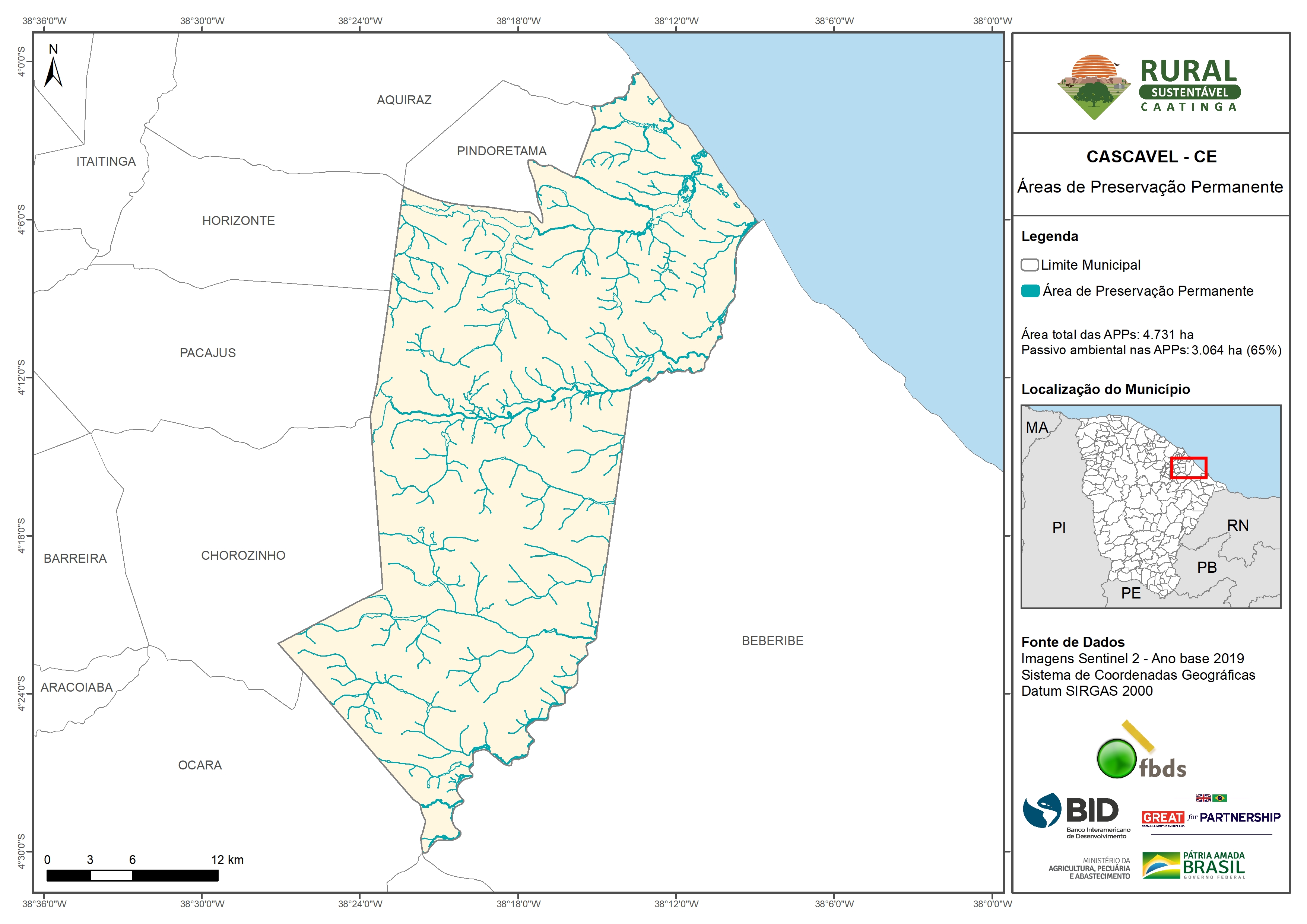The image size is (1307, 924).
Task: Click the GREAT for Partnership logo
Action: point(1211,817)
